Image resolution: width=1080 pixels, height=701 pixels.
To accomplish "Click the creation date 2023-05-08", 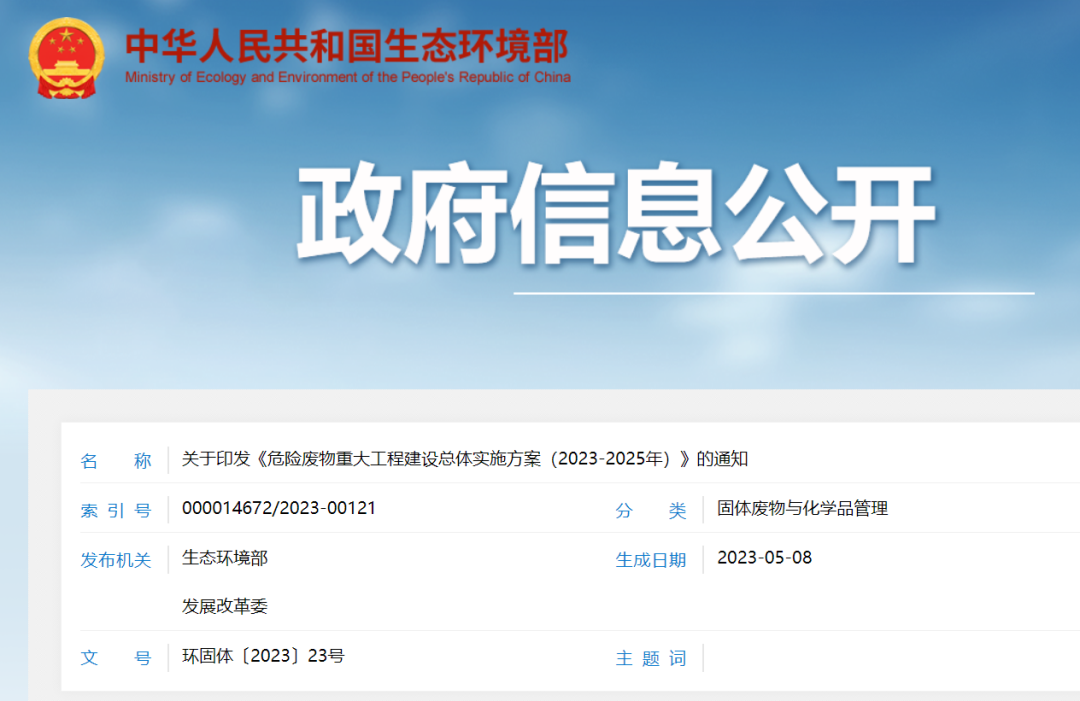I will [x=765, y=558].
